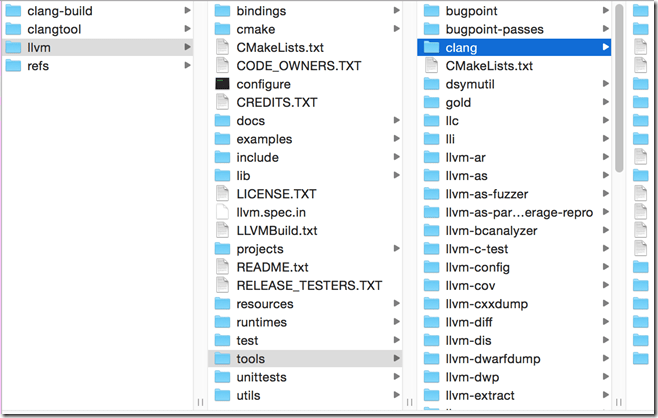
Task: Open the LICENSE.TXT file
Action: [276, 193]
